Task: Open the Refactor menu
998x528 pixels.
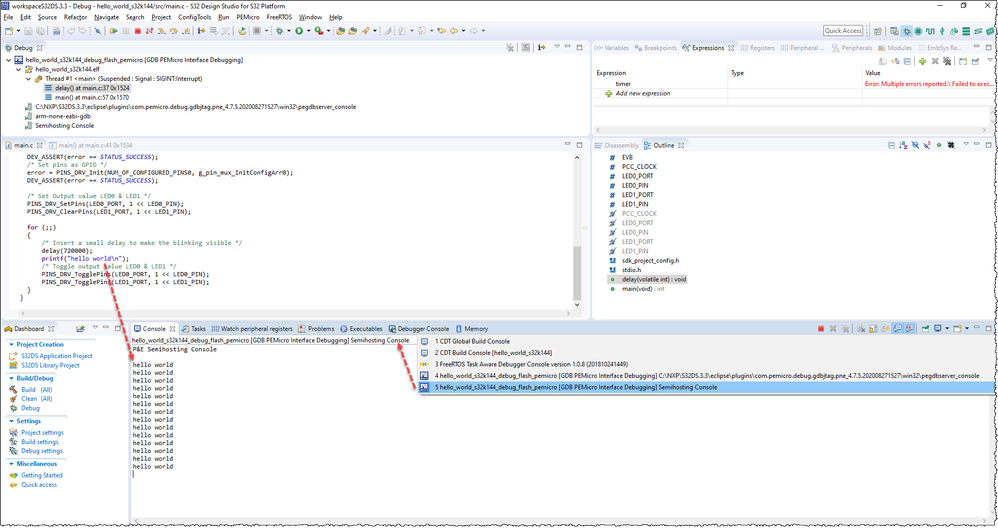Action: coord(75,17)
